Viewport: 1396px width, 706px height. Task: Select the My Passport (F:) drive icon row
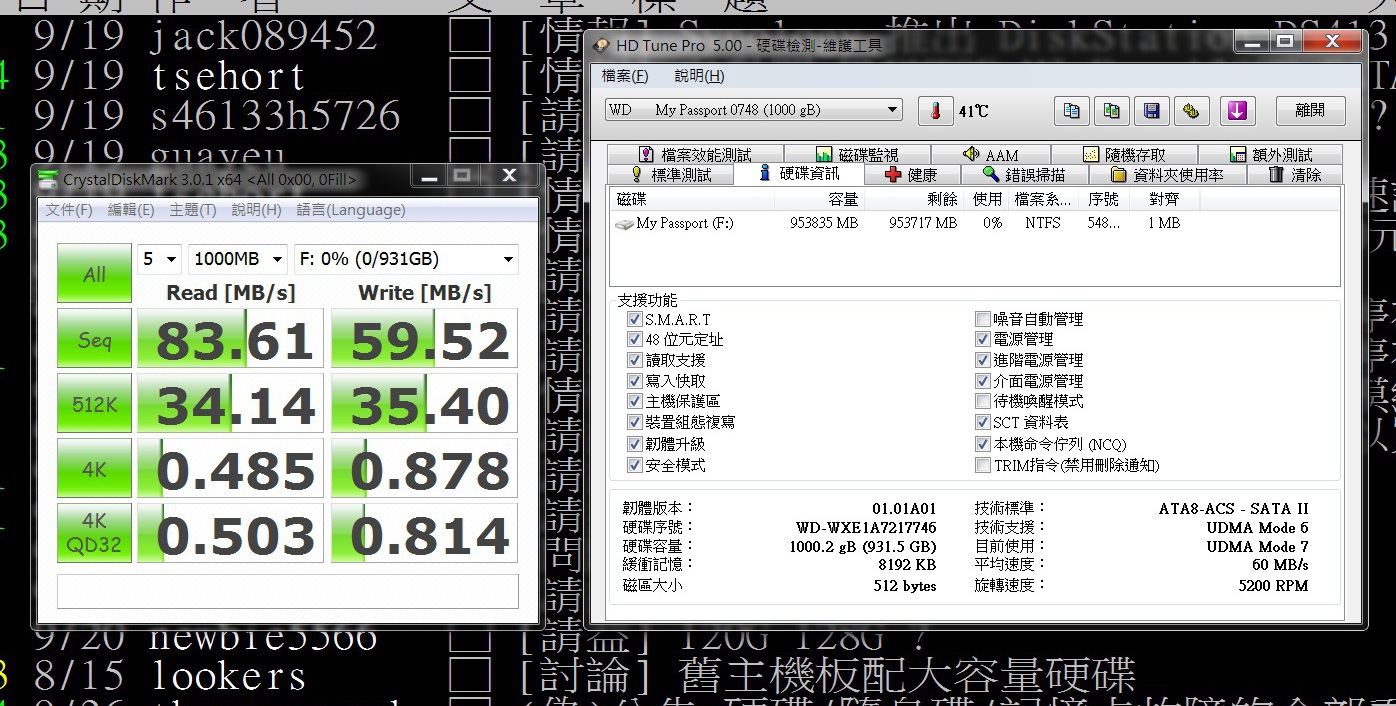pyautogui.click(x=977, y=223)
